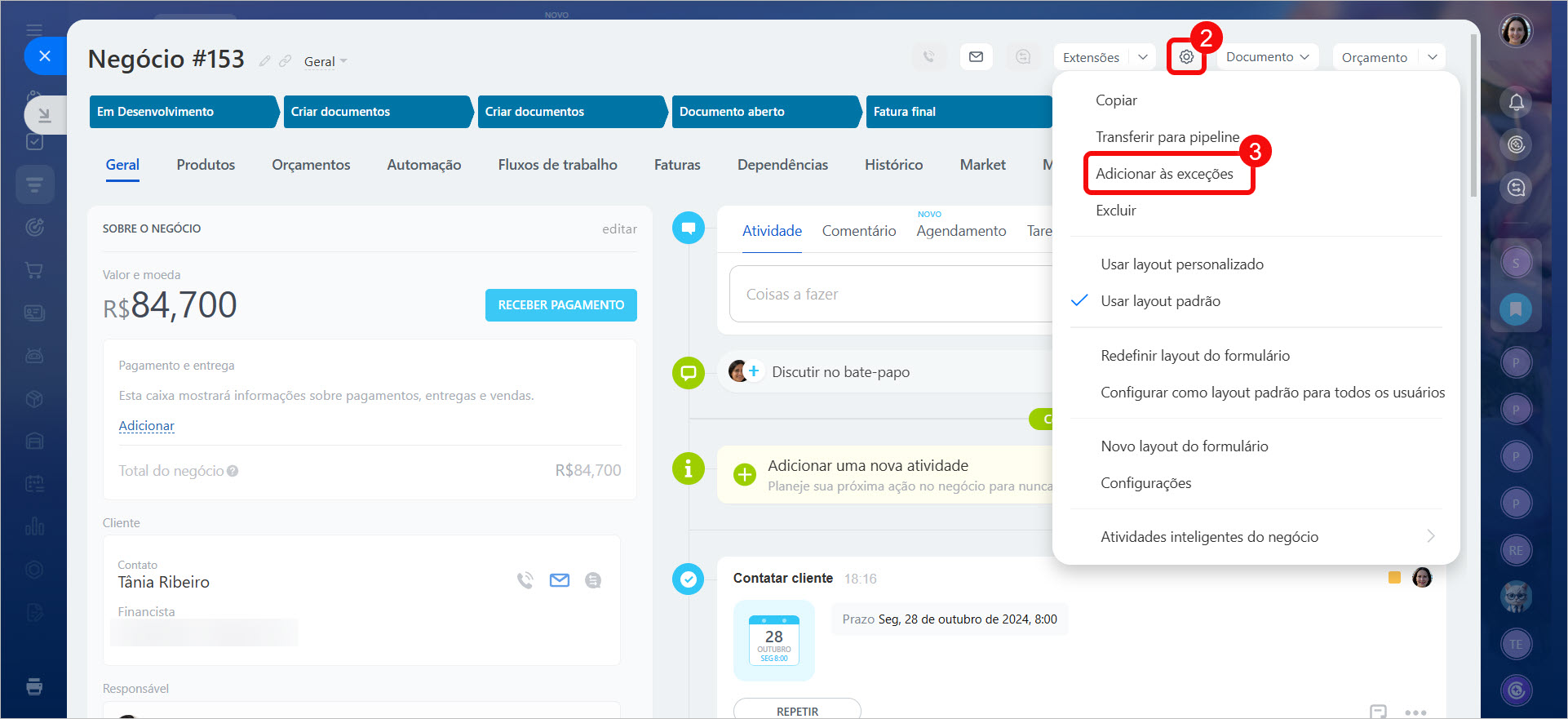1568x719 pixels.
Task: Mark Contatar cliente activity complete
Action: 689,579
